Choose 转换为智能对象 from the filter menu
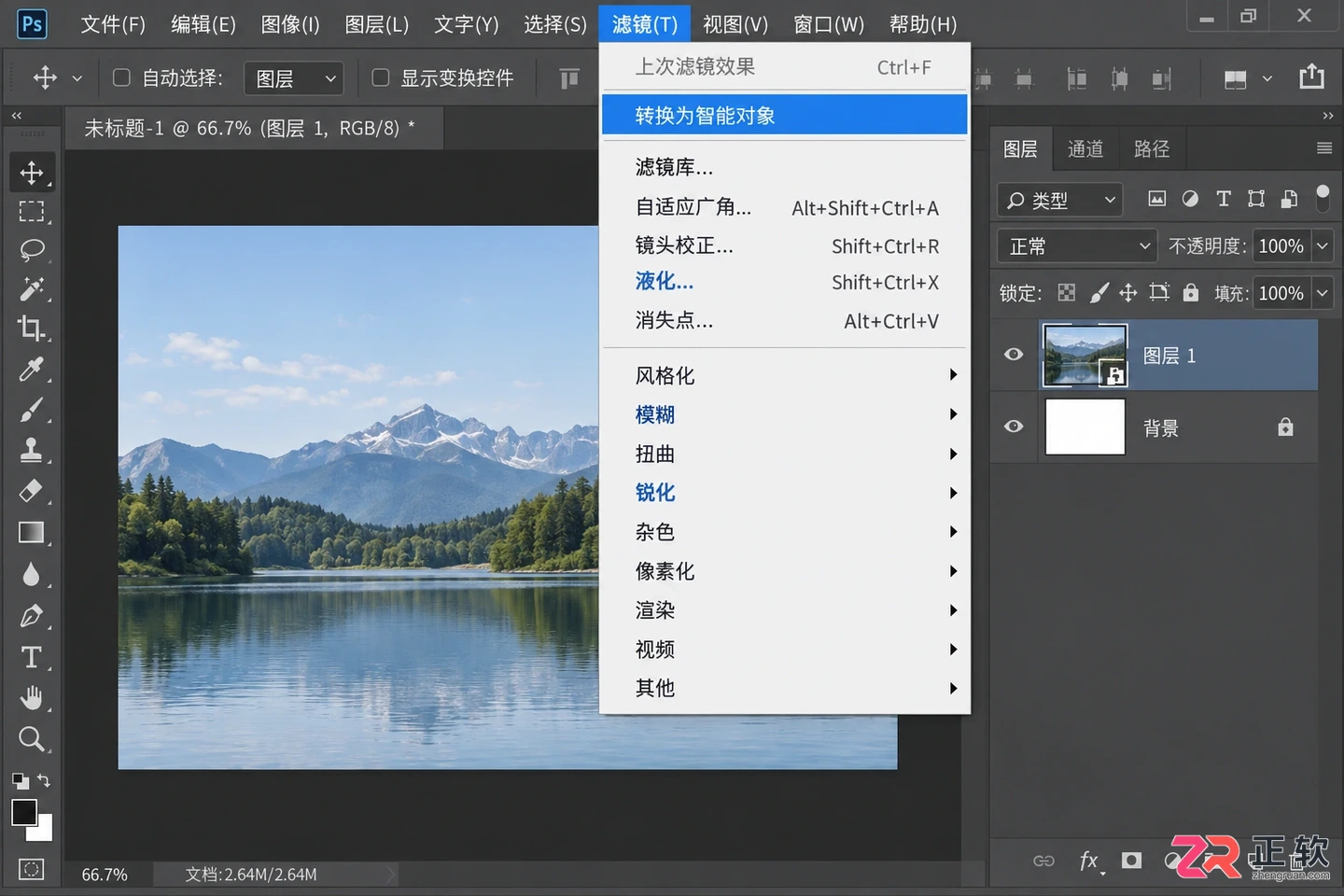The image size is (1344, 896). click(x=785, y=115)
